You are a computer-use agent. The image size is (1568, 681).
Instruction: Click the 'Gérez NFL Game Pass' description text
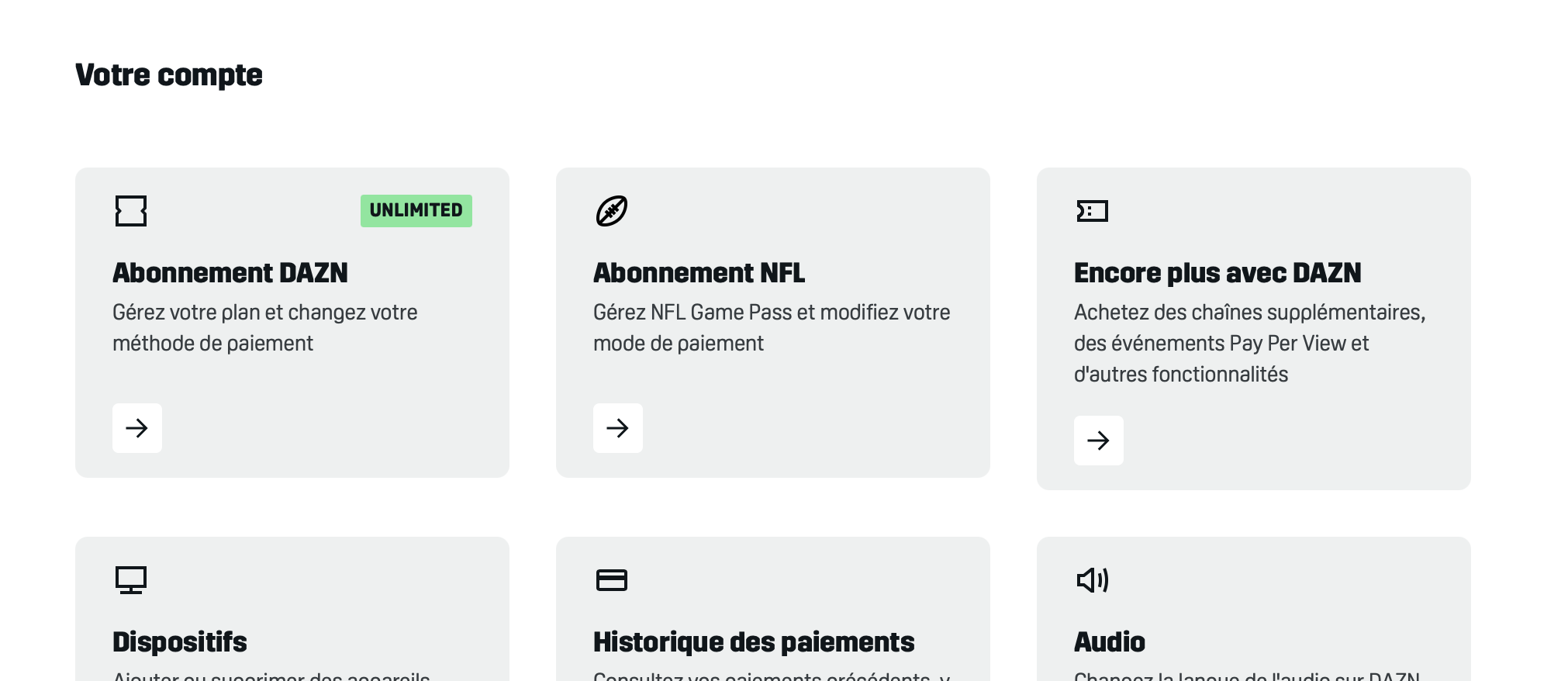(x=772, y=327)
